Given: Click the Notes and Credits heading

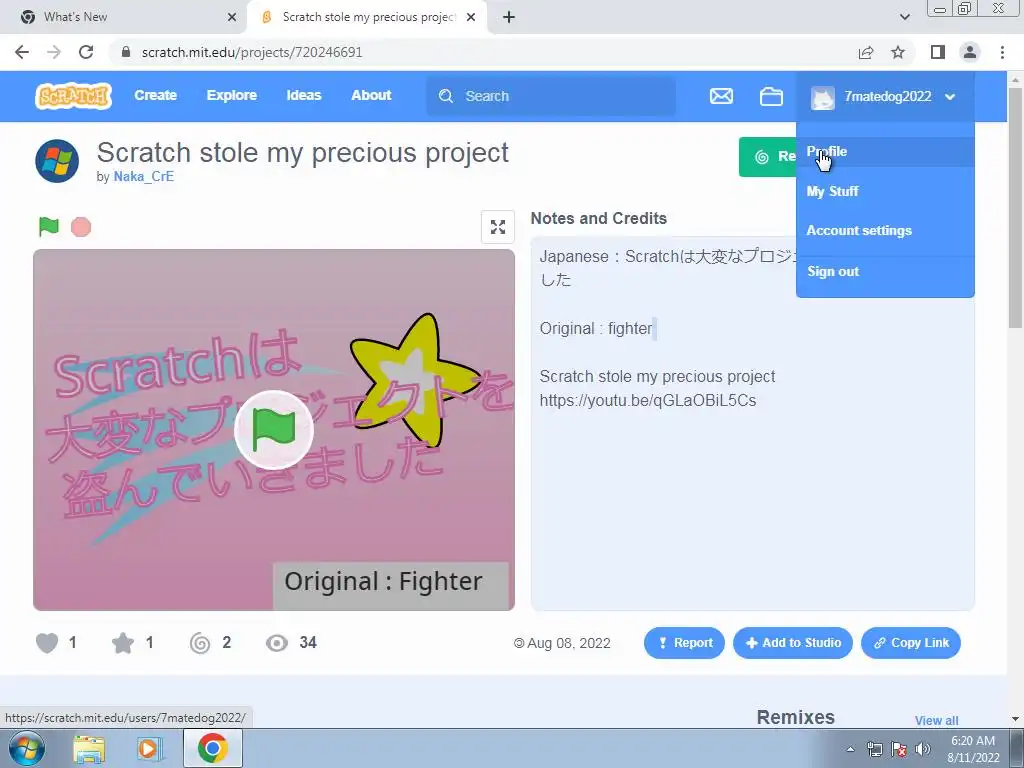Looking at the screenshot, I should (598, 218).
